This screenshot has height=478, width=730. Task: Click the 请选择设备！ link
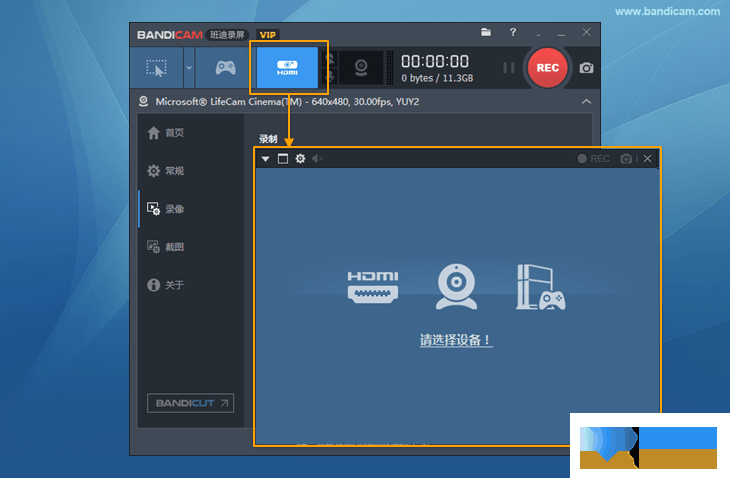click(x=456, y=340)
